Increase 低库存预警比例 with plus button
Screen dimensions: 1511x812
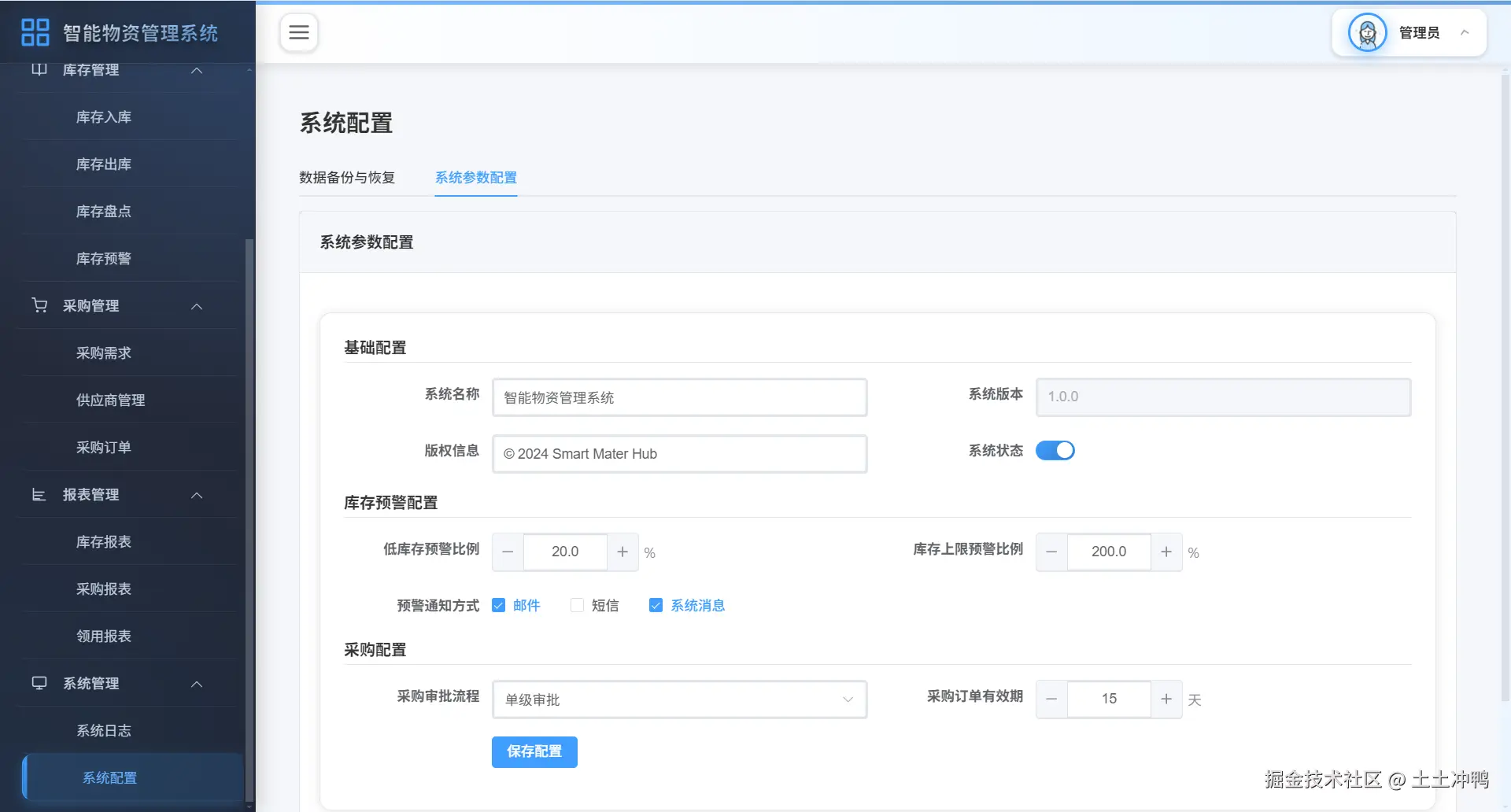623,552
